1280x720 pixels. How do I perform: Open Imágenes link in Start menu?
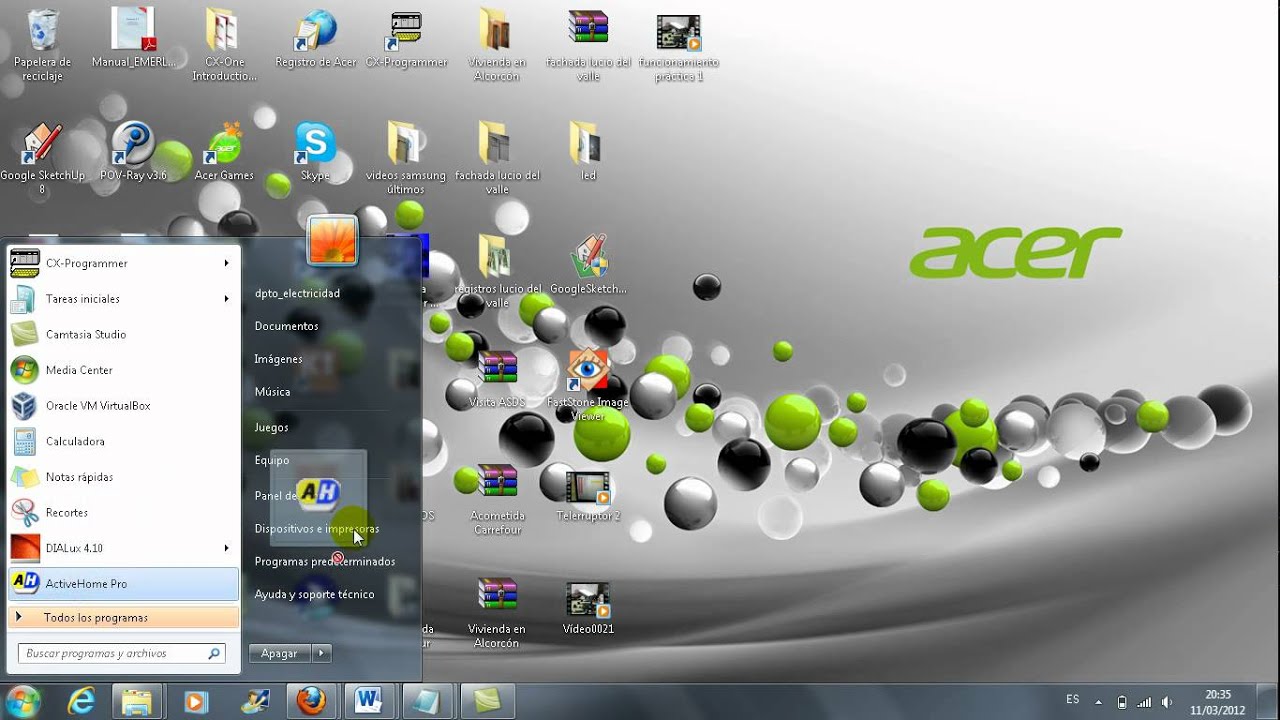click(279, 359)
